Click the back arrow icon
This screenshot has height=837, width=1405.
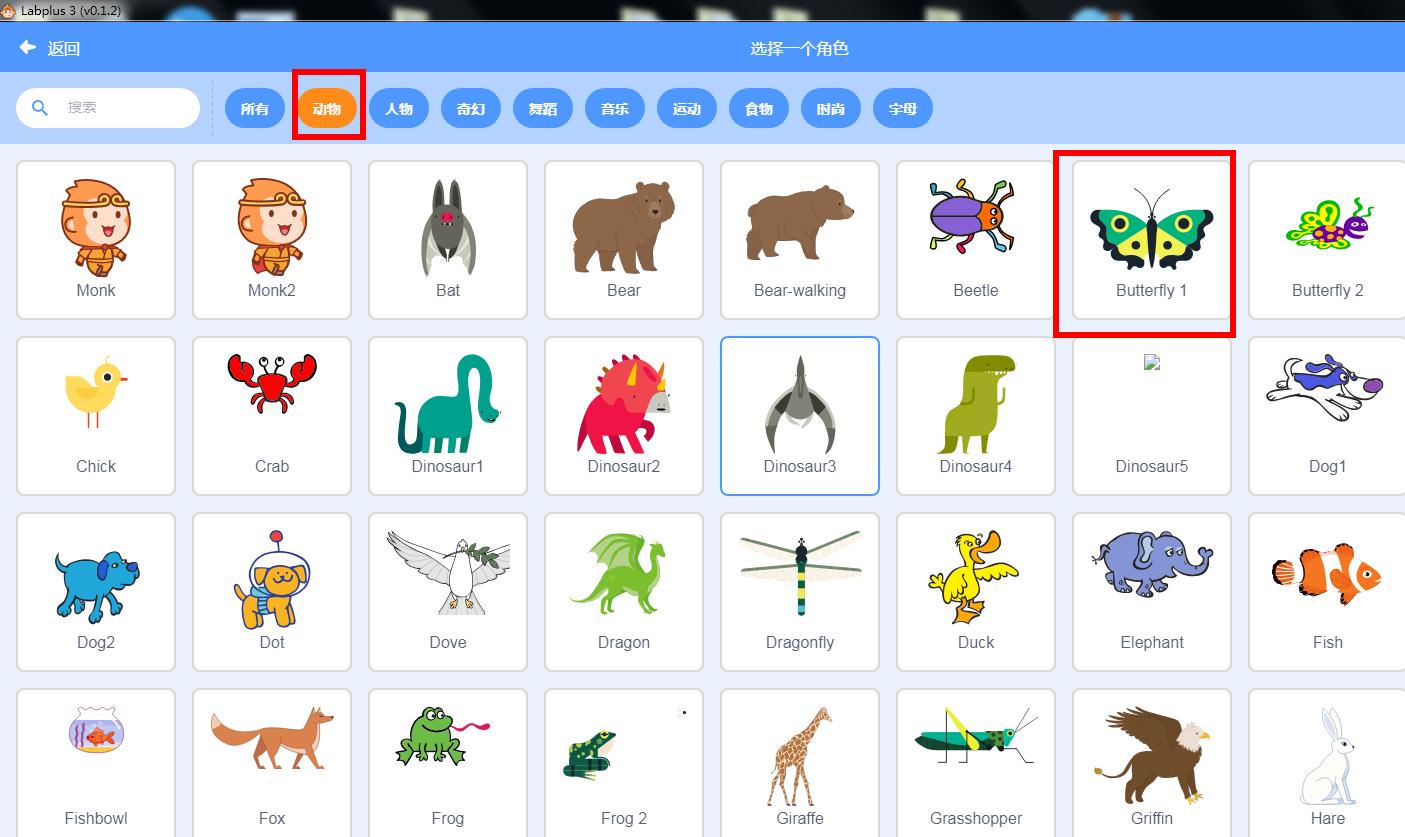pos(27,48)
